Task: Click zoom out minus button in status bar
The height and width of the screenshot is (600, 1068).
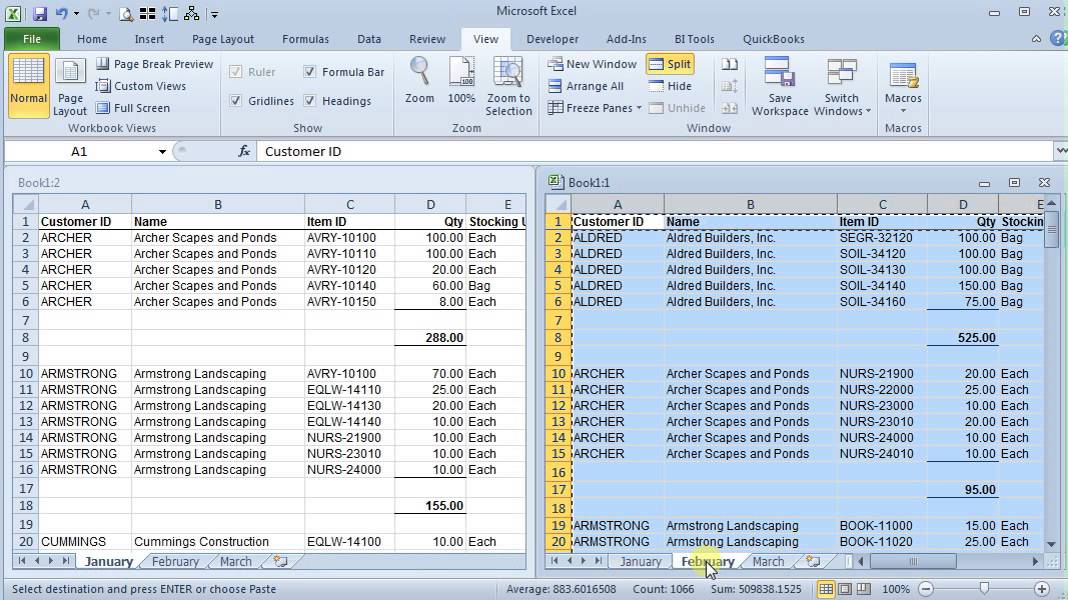Action: [926, 589]
